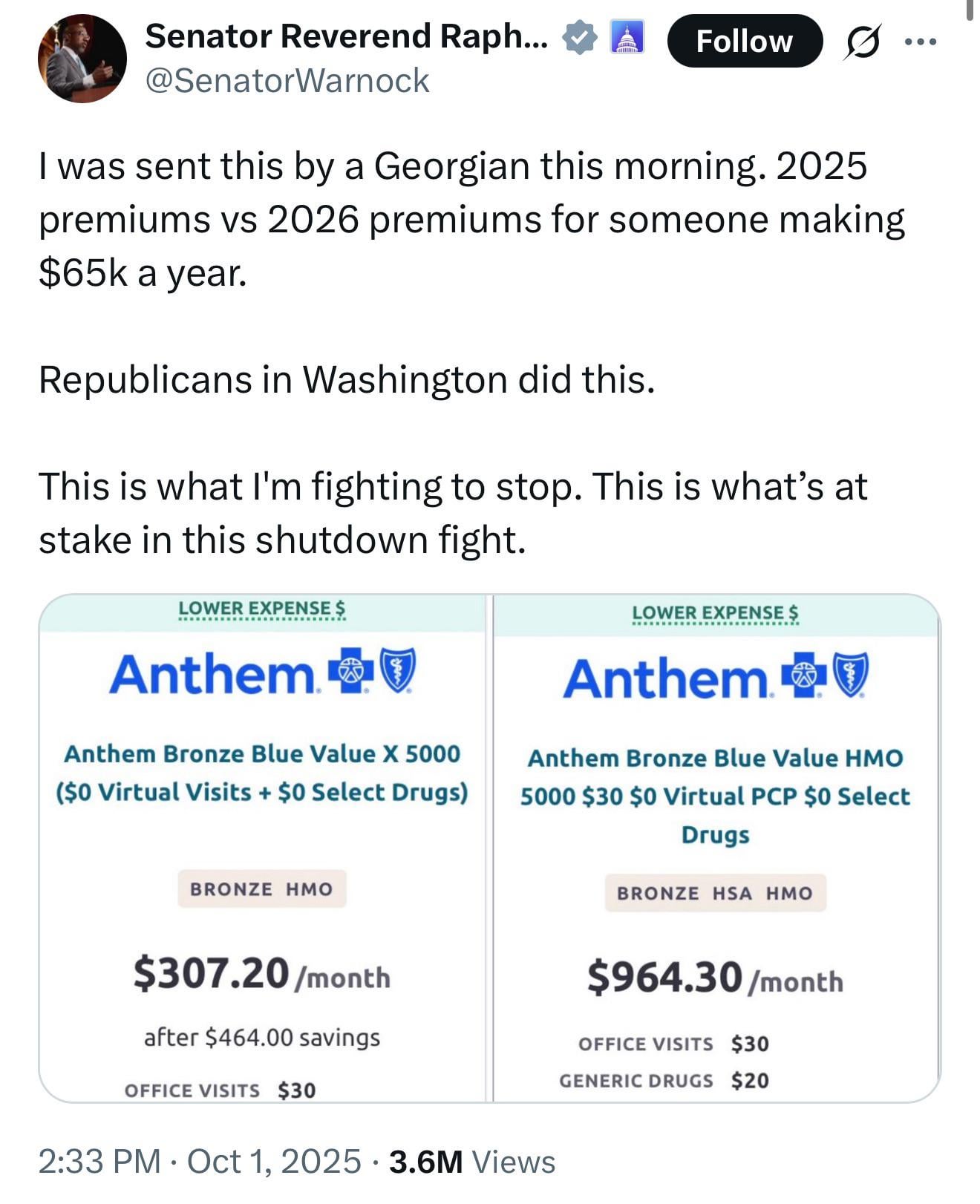
Task: Open the 2:33 PM · Oct 1, 2025 timestamp
Action: (x=200, y=1162)
